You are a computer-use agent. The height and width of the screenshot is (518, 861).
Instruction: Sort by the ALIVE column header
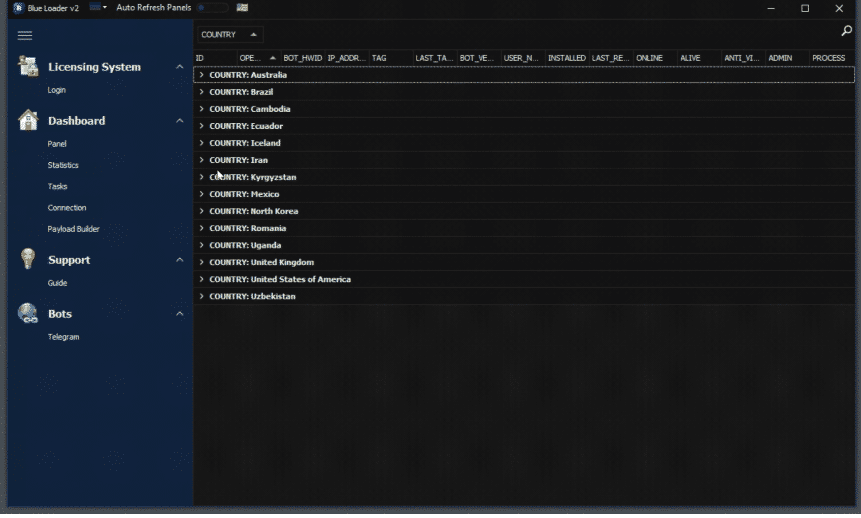tap(699, 58)
